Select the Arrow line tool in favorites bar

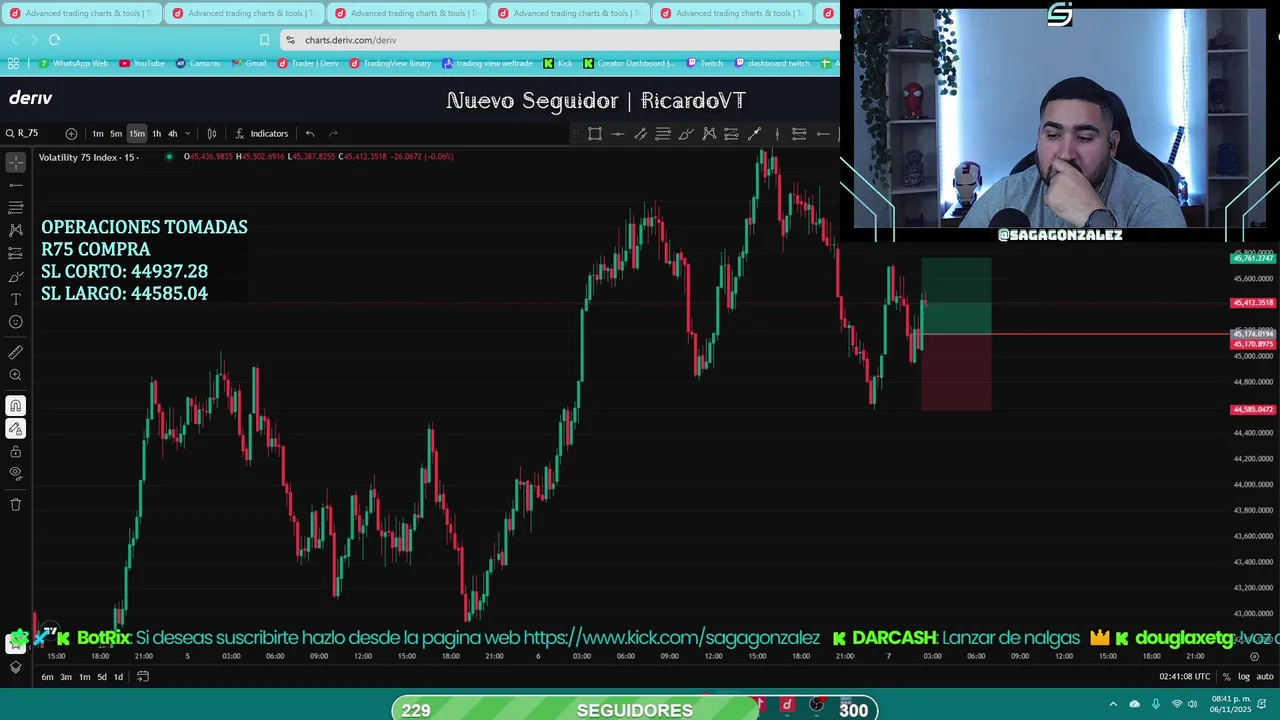tap(754, 134)
